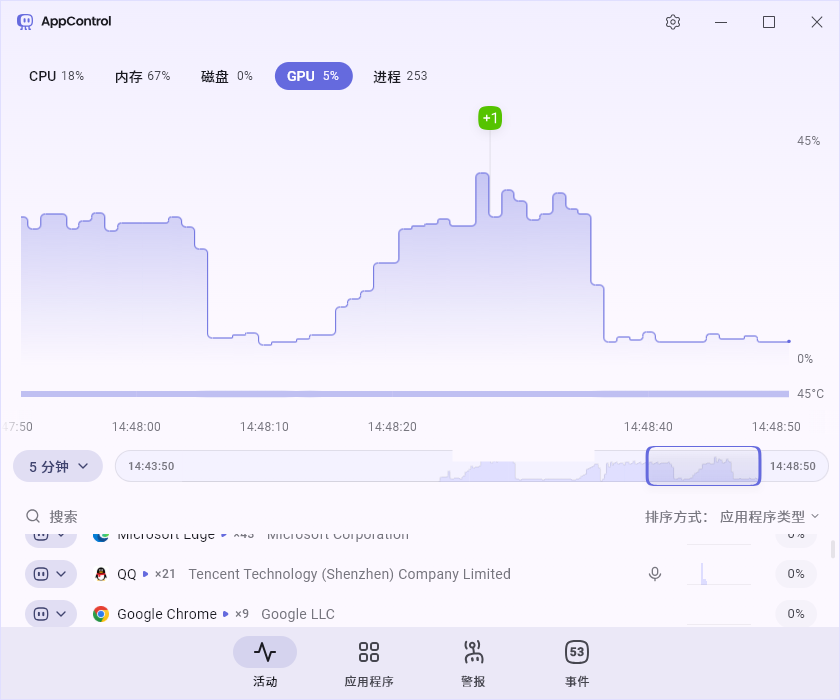Select the 进程 253 tab
Viewport: 840px width, 700px height.
400,76
